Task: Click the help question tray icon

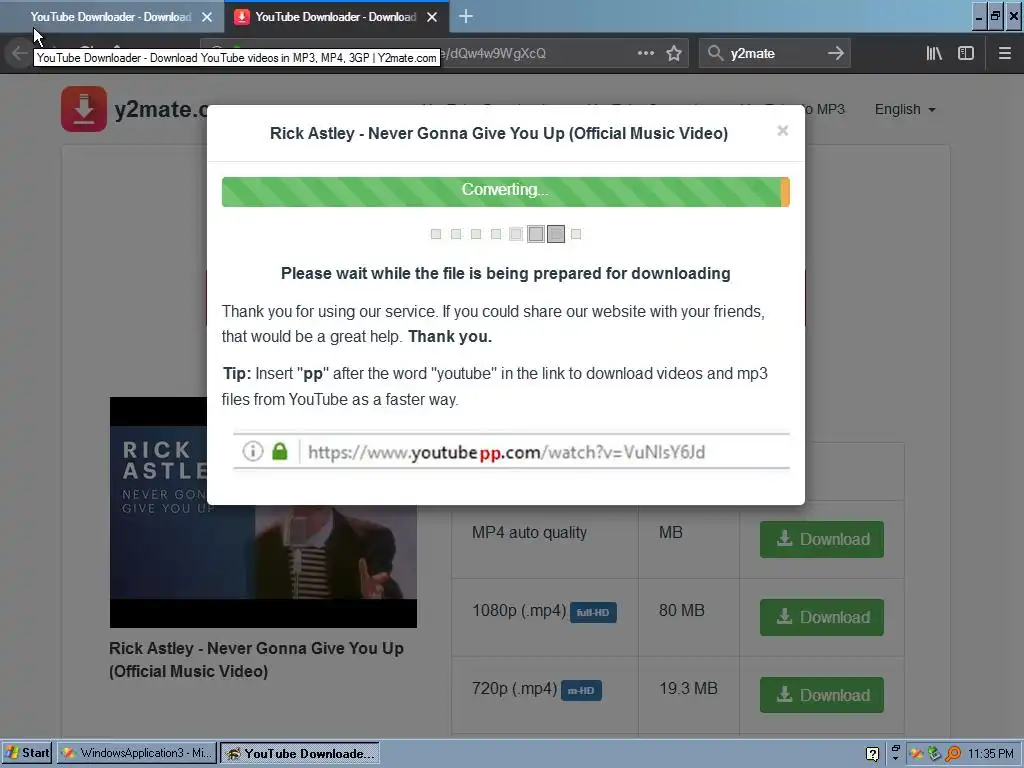Action: point(872,754)
